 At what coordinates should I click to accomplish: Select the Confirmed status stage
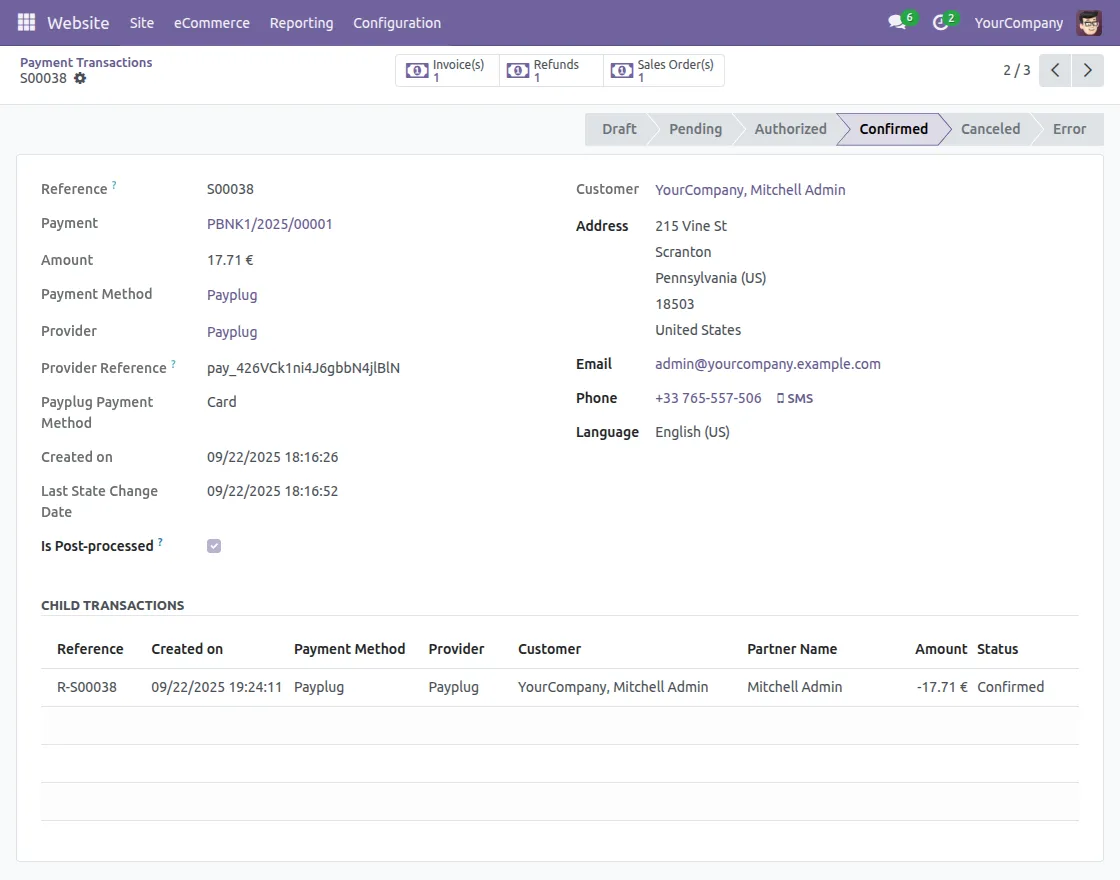[x=892, y=129]
